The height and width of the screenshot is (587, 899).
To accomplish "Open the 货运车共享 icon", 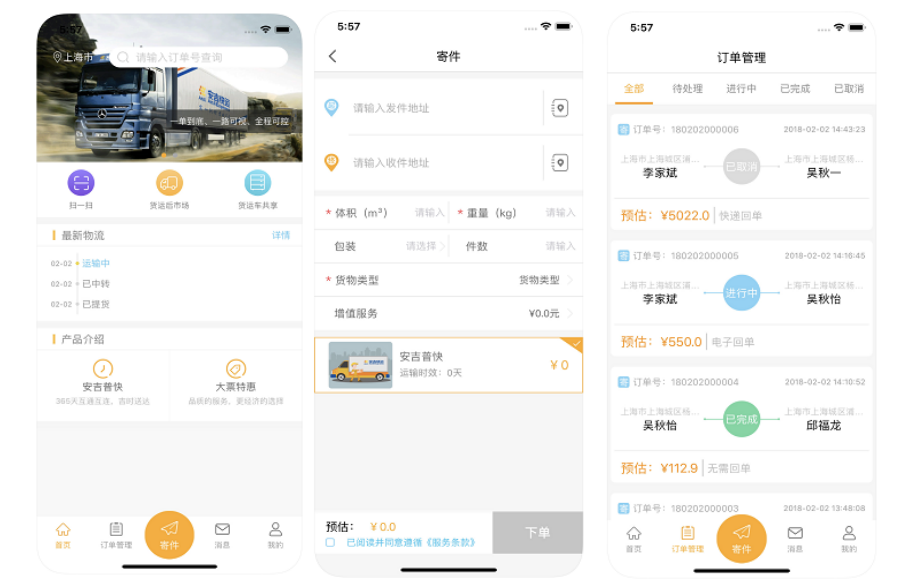I will pos(257,183).
